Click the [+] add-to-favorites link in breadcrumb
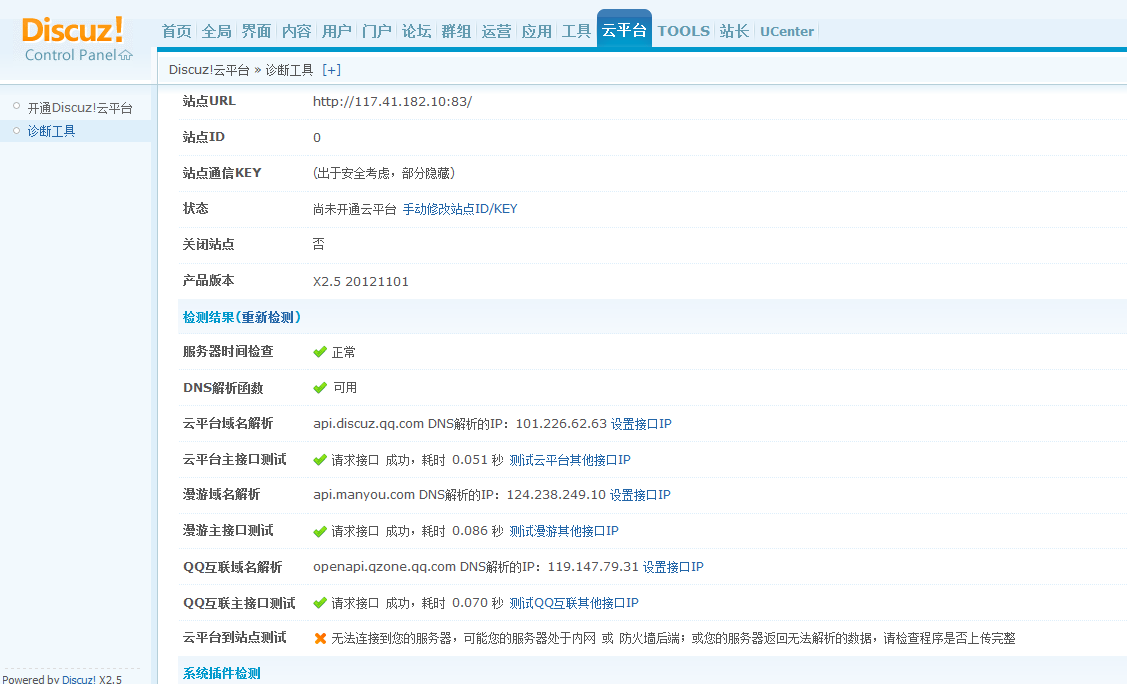Image resolution: width=1127 pixels, height=684 pixels. click(x=331, y=70)
